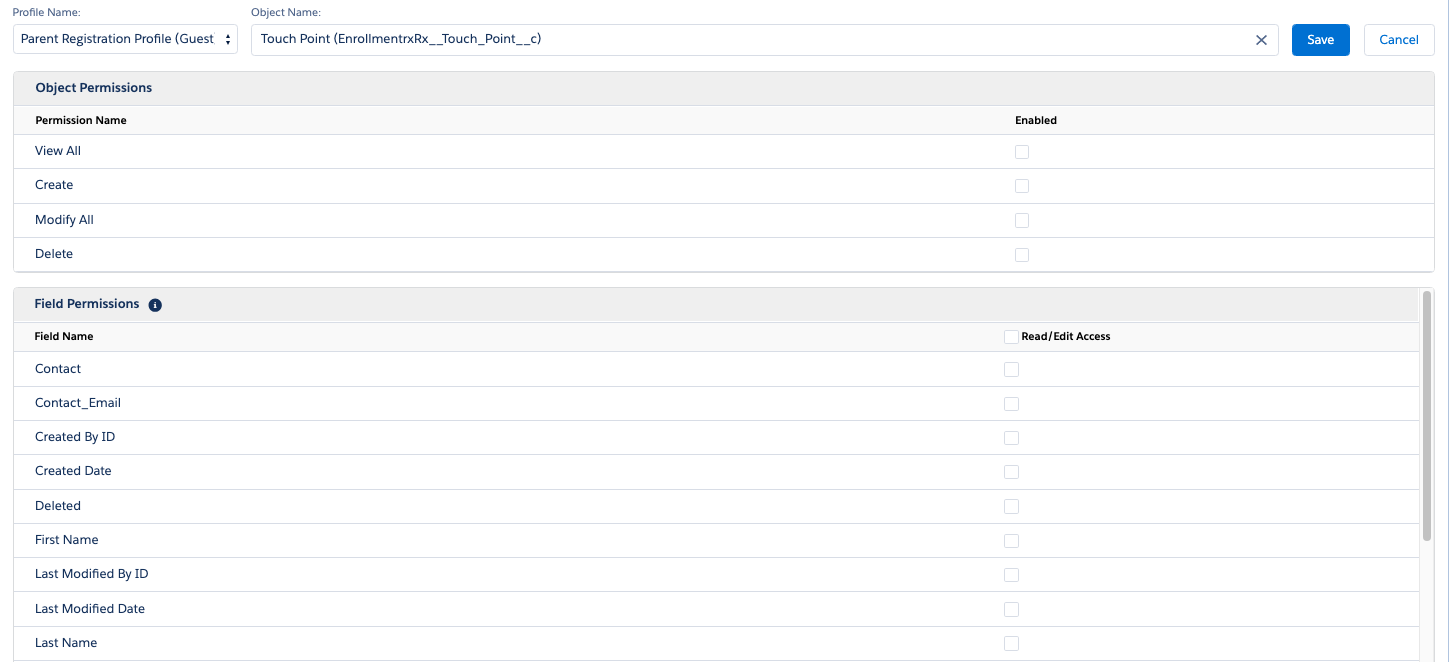Click the Cancel button
Screen dimensions: 1449x662
1398,40
